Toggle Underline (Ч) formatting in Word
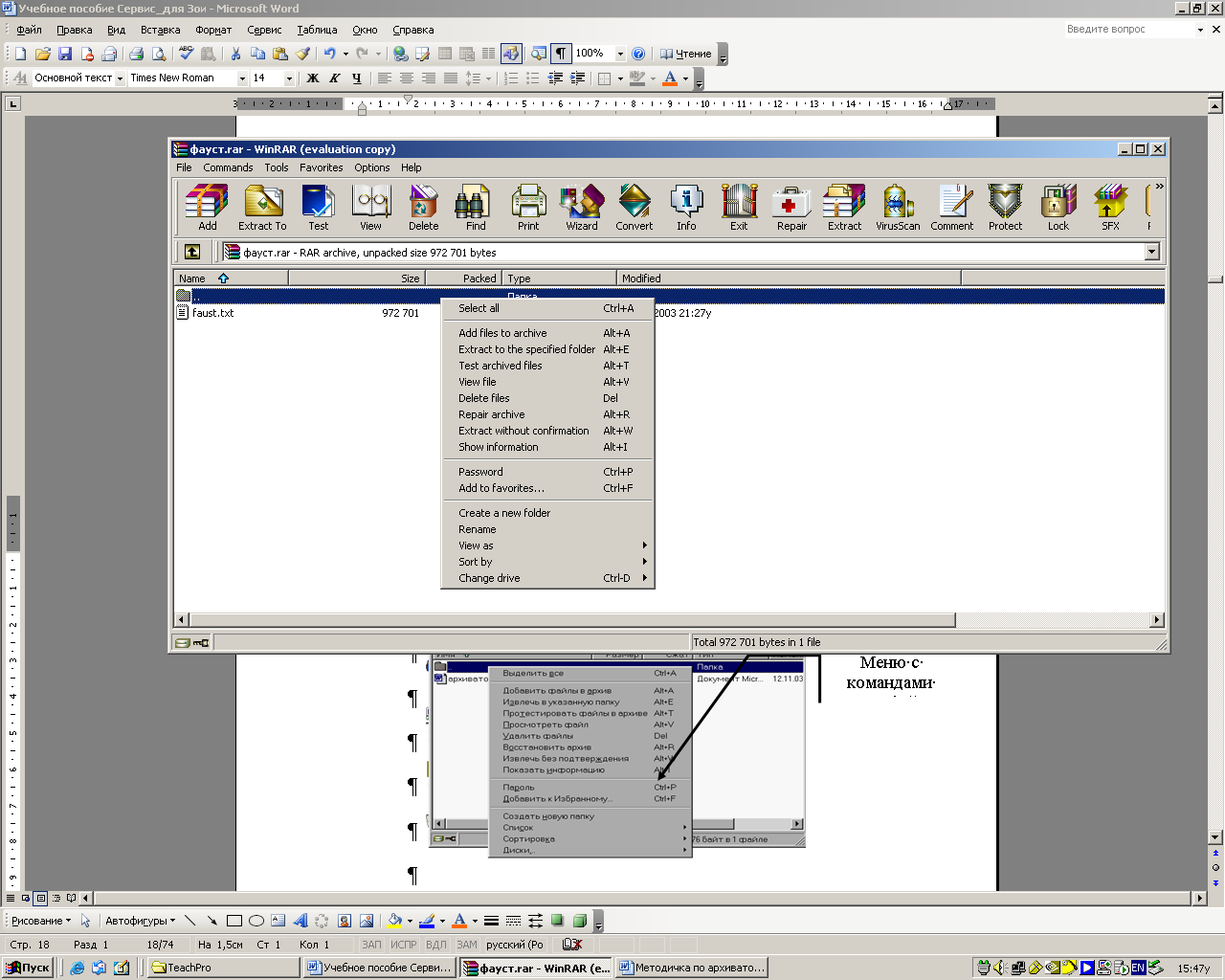The height and width of the screenshot is (980, 1225). tap(356, 78)
